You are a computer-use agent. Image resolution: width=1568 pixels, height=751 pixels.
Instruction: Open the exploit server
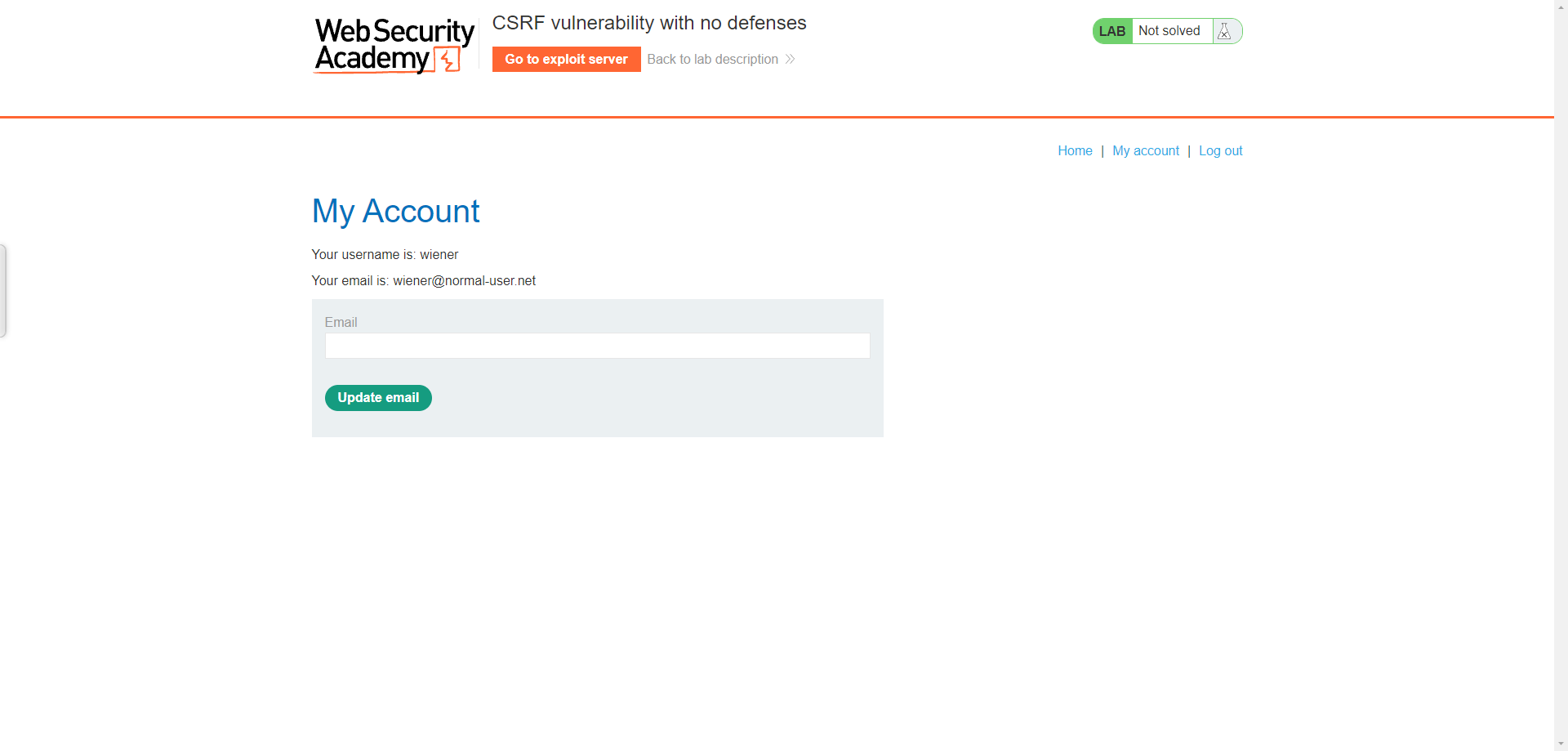(x=566, y=59)
